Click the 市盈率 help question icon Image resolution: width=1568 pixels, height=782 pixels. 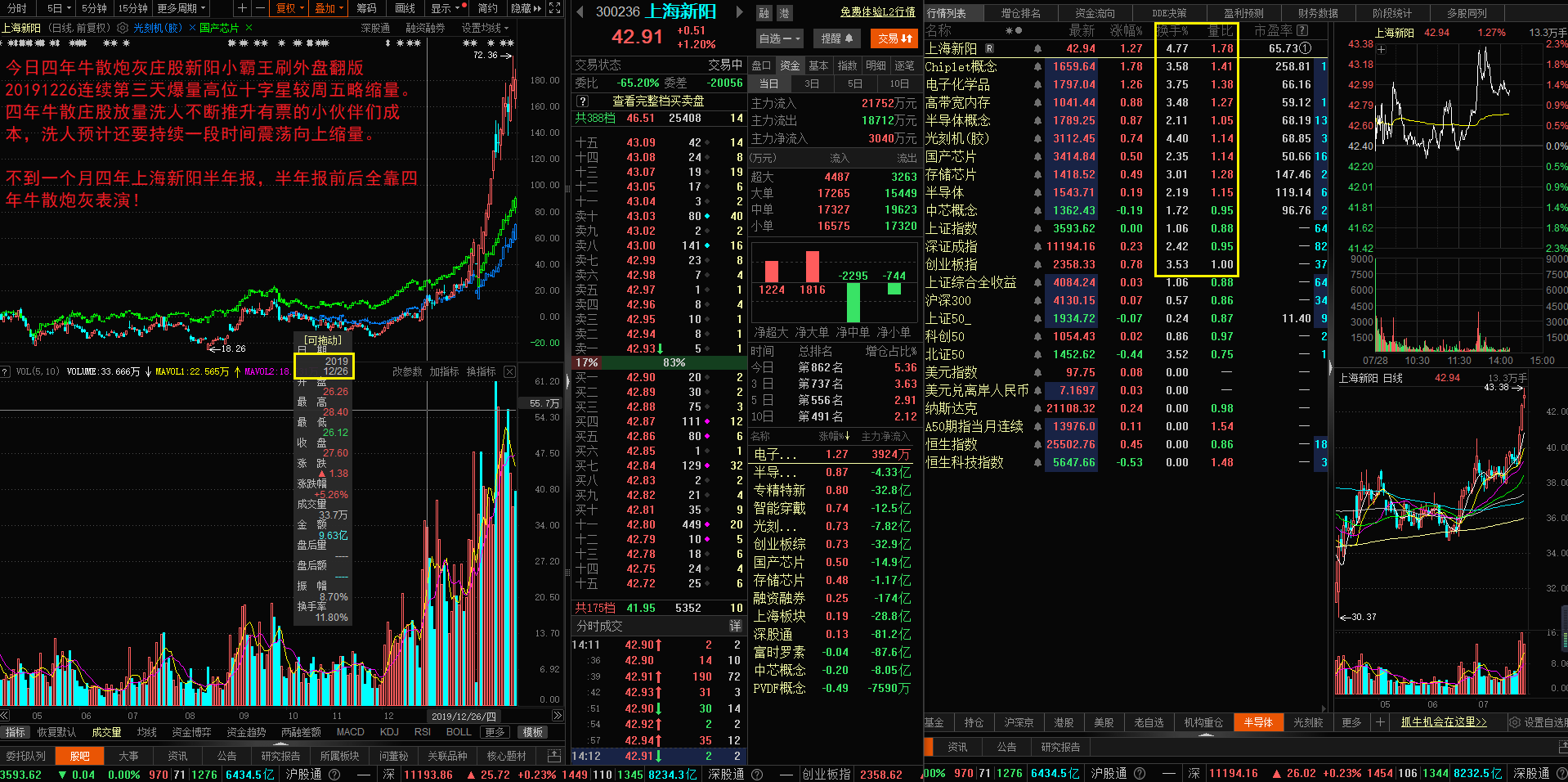point(1302,30)
